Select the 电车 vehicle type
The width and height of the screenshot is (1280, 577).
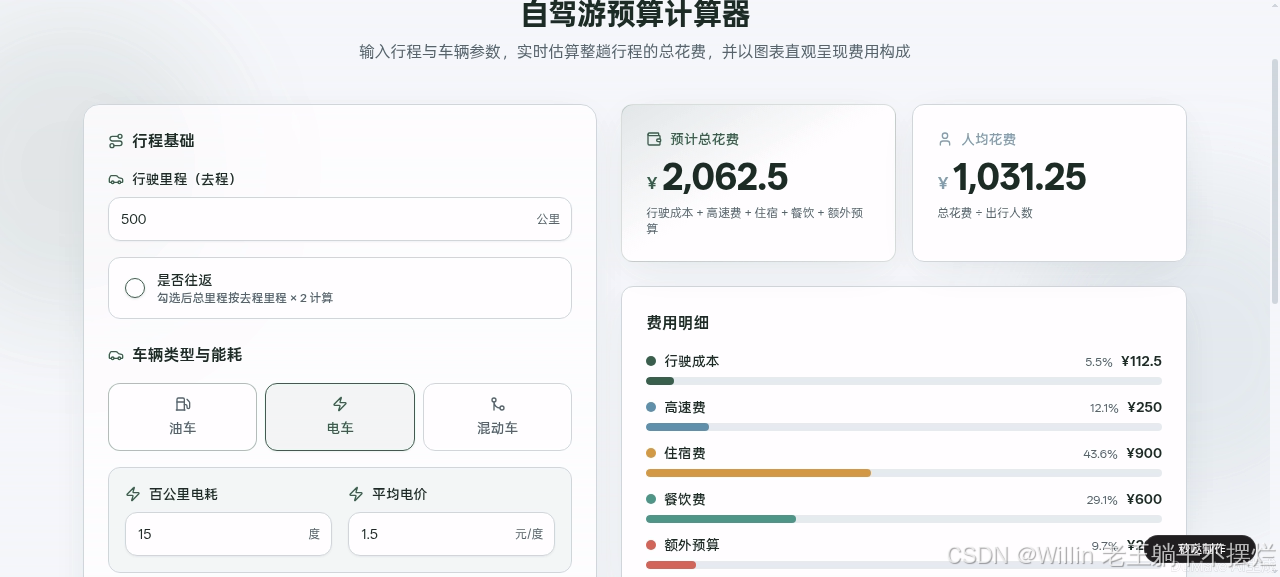click(x=340, y=417)
